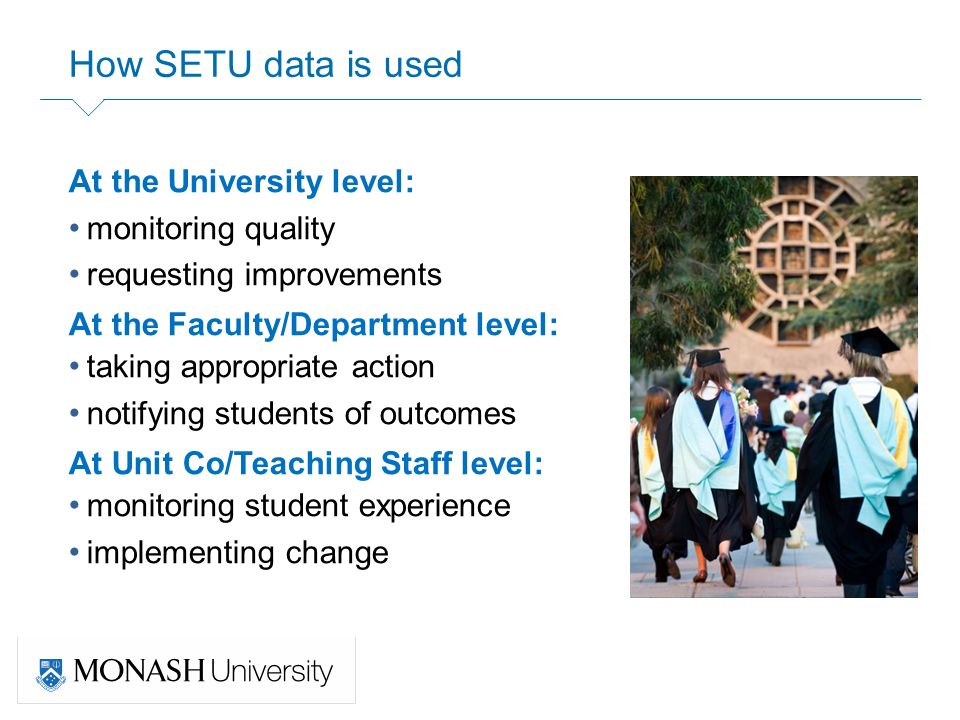Click the bullet dot before implementing change
The width and height of the screenshot is (960, 720).
75,552
